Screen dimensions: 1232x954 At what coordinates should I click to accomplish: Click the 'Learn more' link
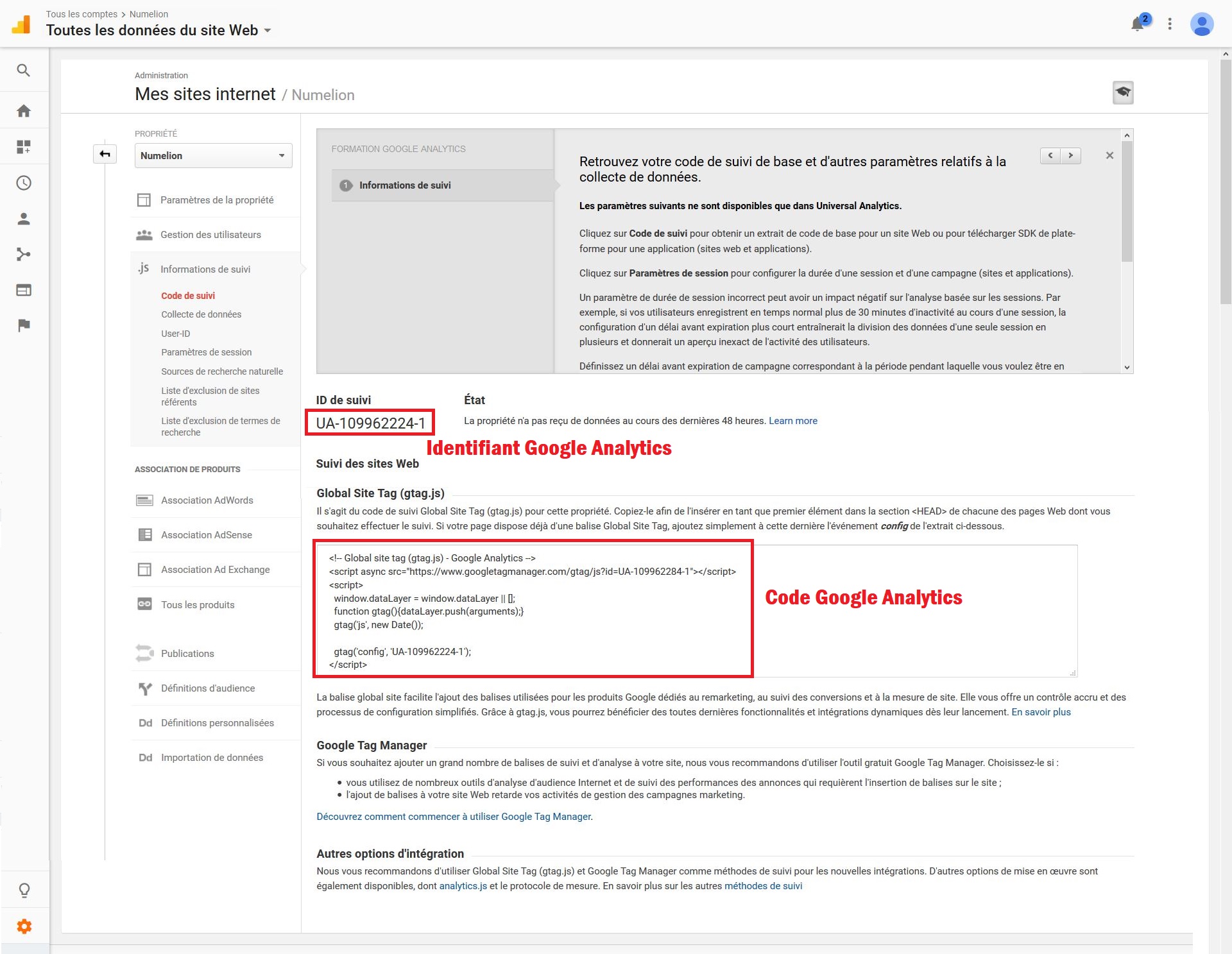(x=793, y=421)
